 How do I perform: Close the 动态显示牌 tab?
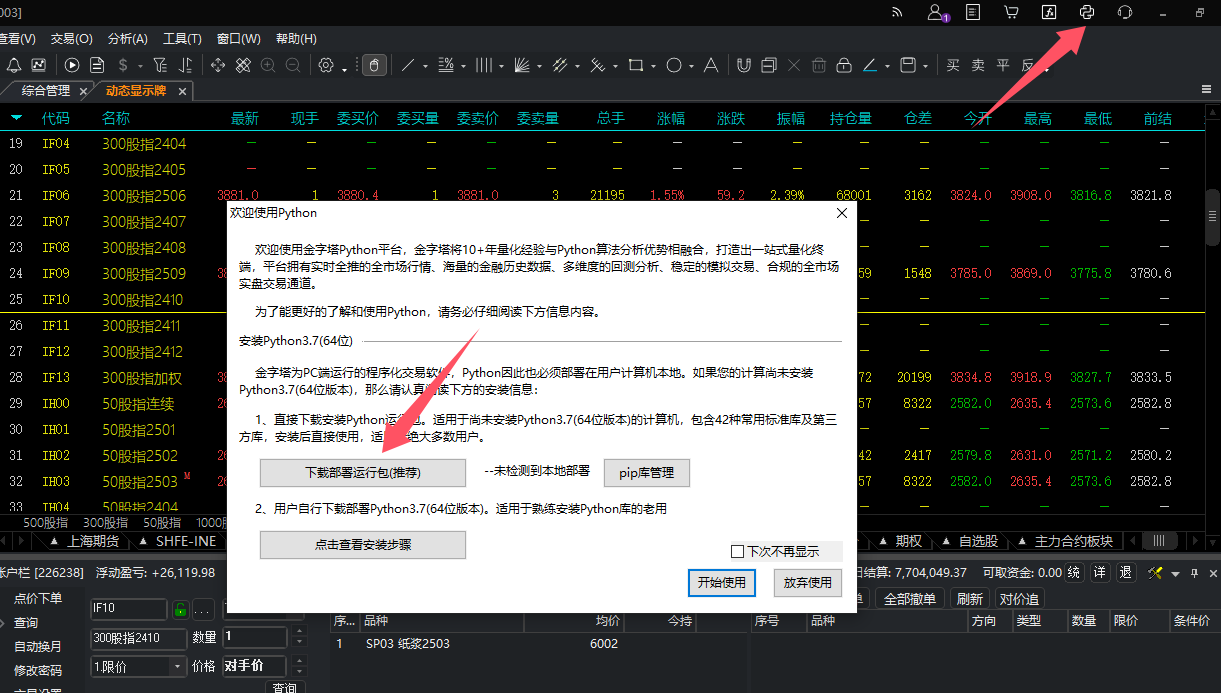pyautogui.click(x=182, y=91)
